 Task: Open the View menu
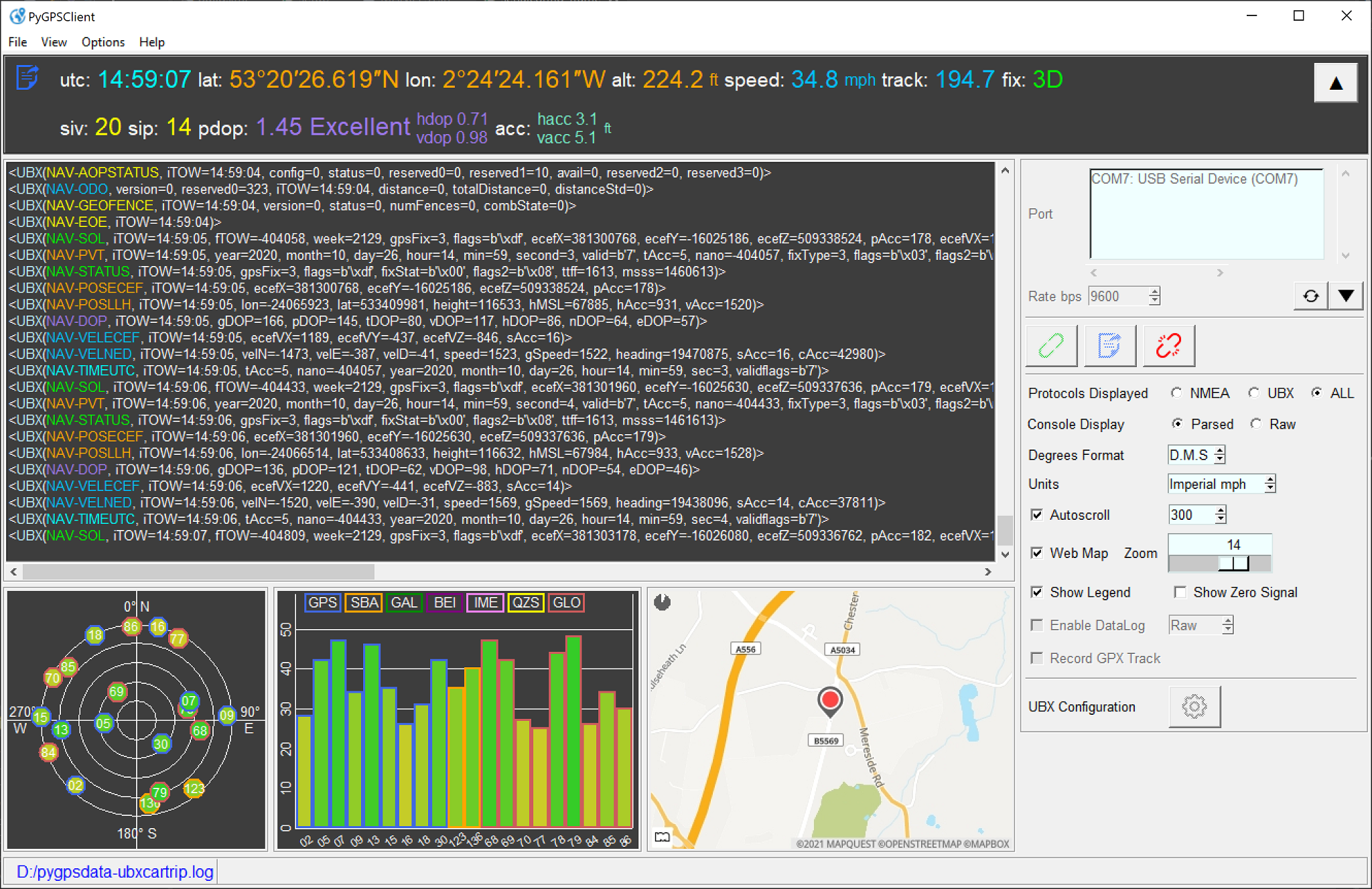pos(54,42)
